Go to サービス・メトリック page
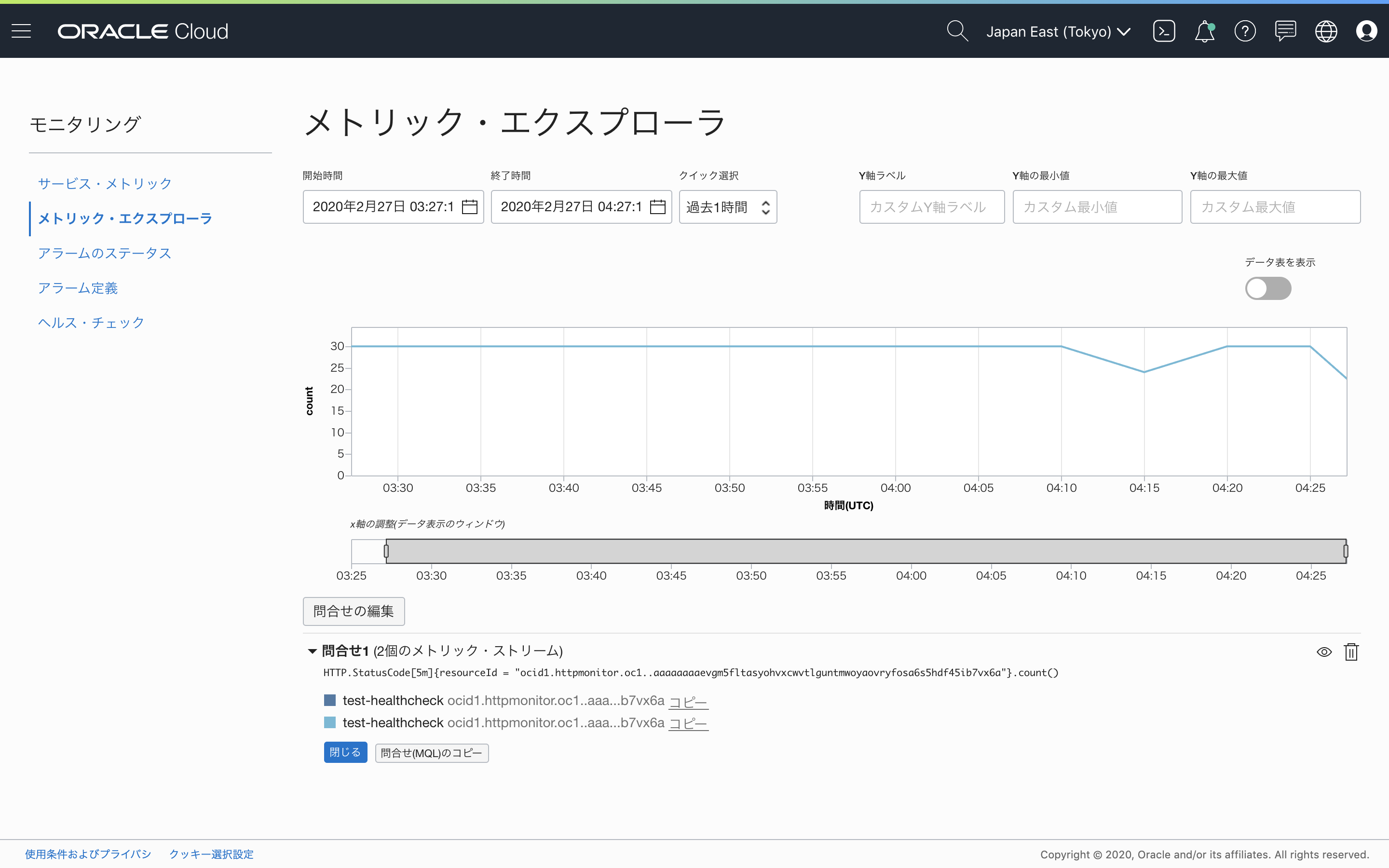The height and width of the screenshot is (868, 1389). point(105,184)
